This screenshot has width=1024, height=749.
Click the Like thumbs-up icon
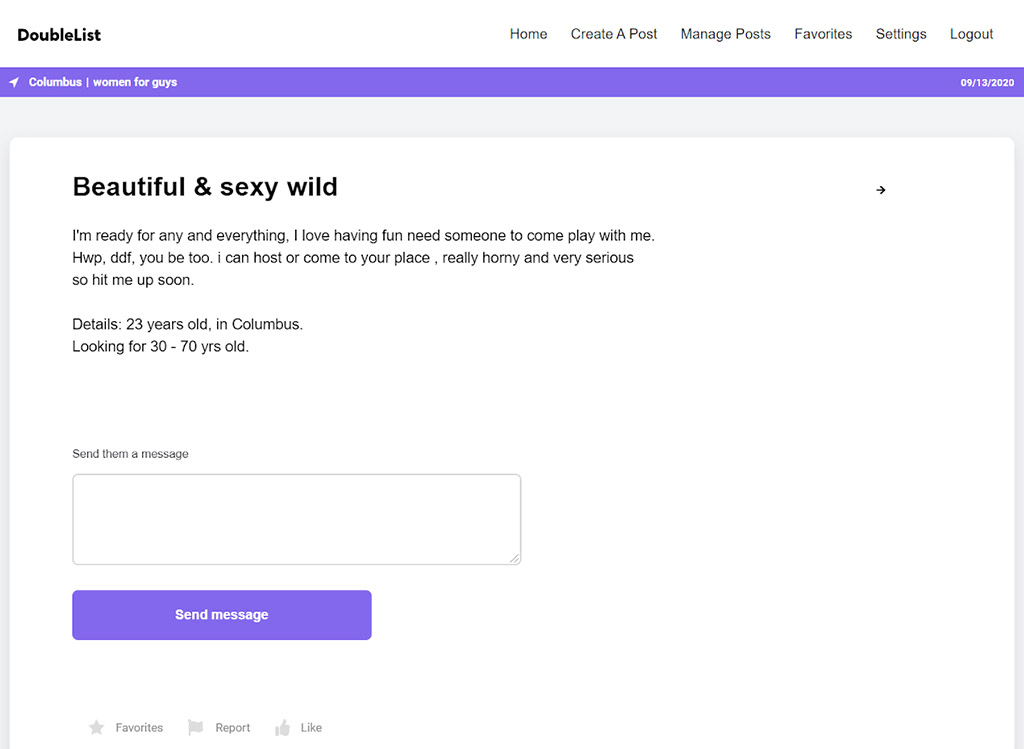tap(283, 728)
